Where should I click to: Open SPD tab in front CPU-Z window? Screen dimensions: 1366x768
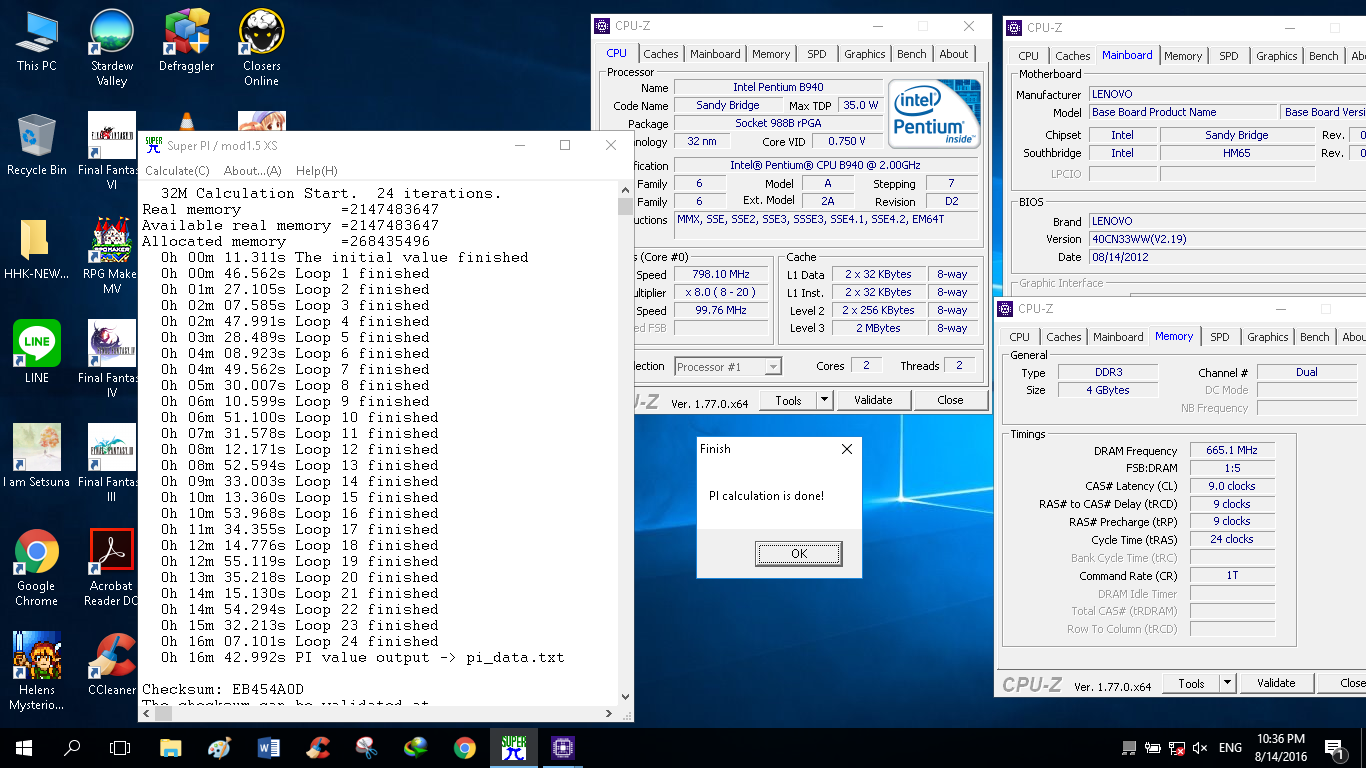click(817, 54)
